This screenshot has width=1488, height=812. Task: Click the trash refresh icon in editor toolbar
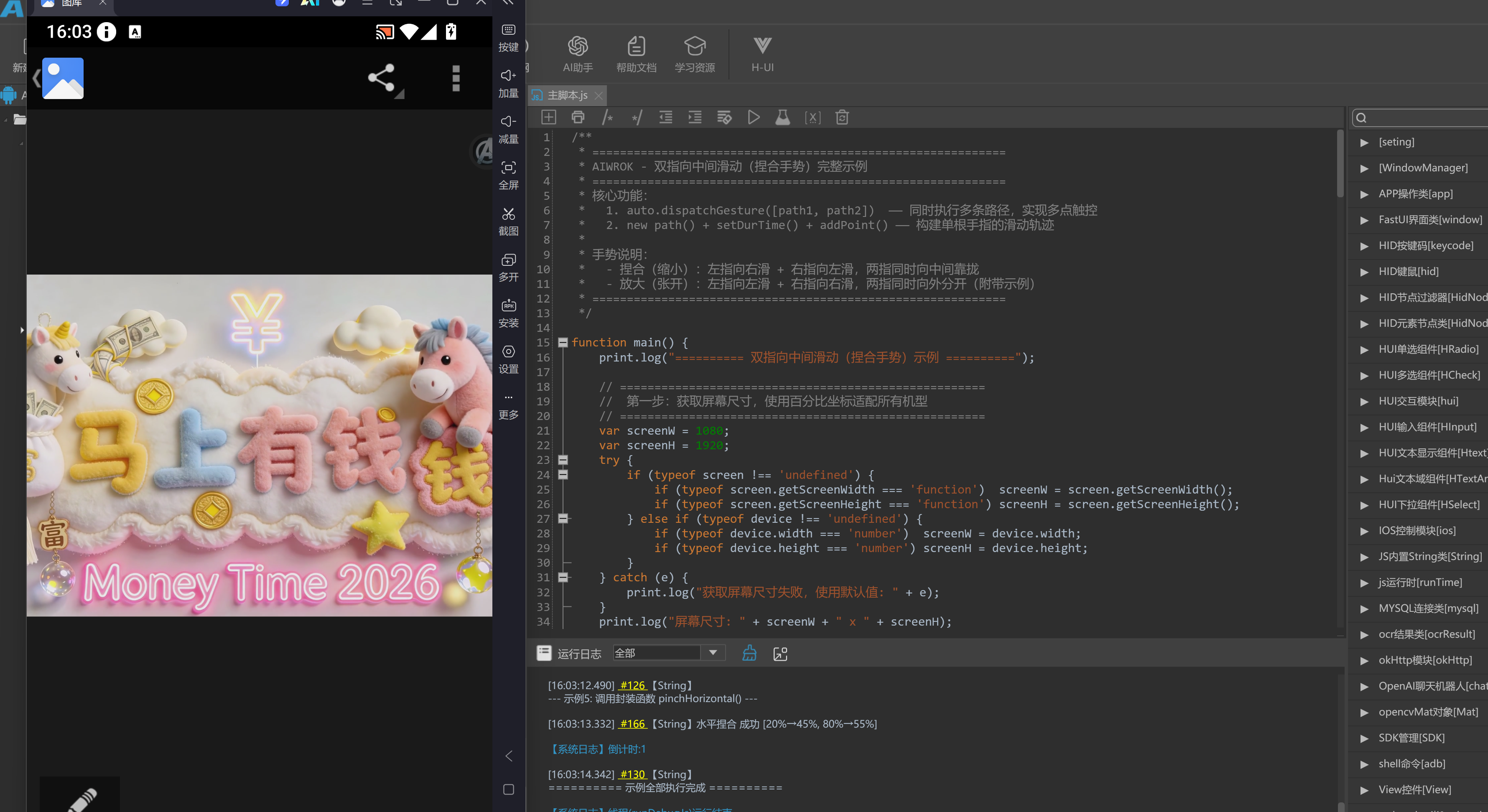pos(842,117)
